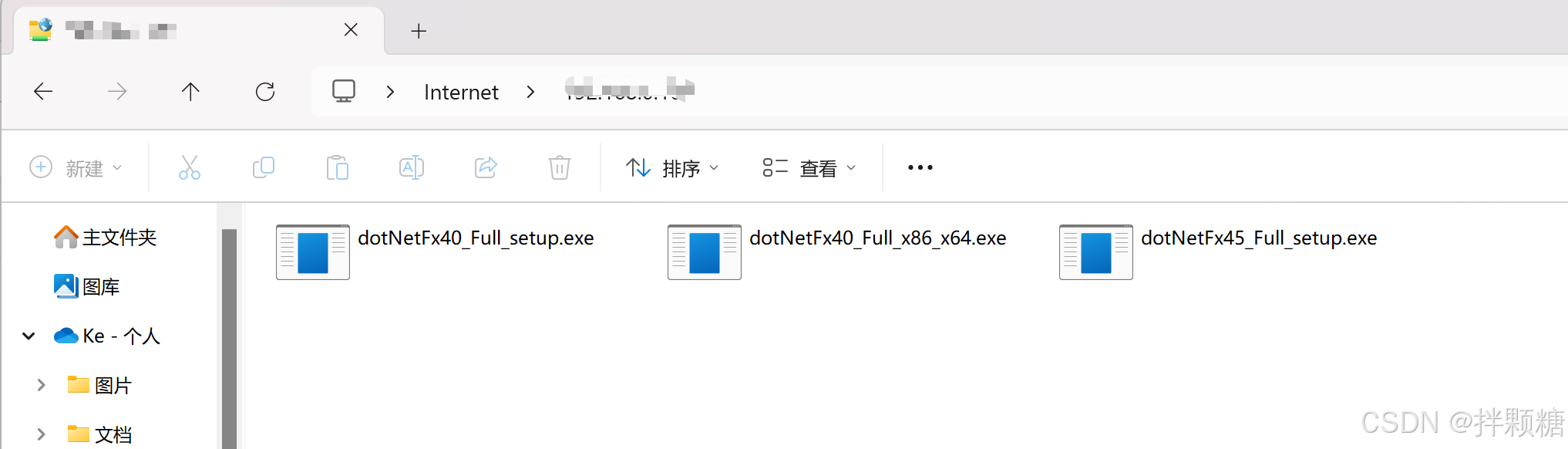Click the navigation pane vertical scrollbar
Image resolution: width=1568 pixels, height=449 pixels.
[229, 338]
